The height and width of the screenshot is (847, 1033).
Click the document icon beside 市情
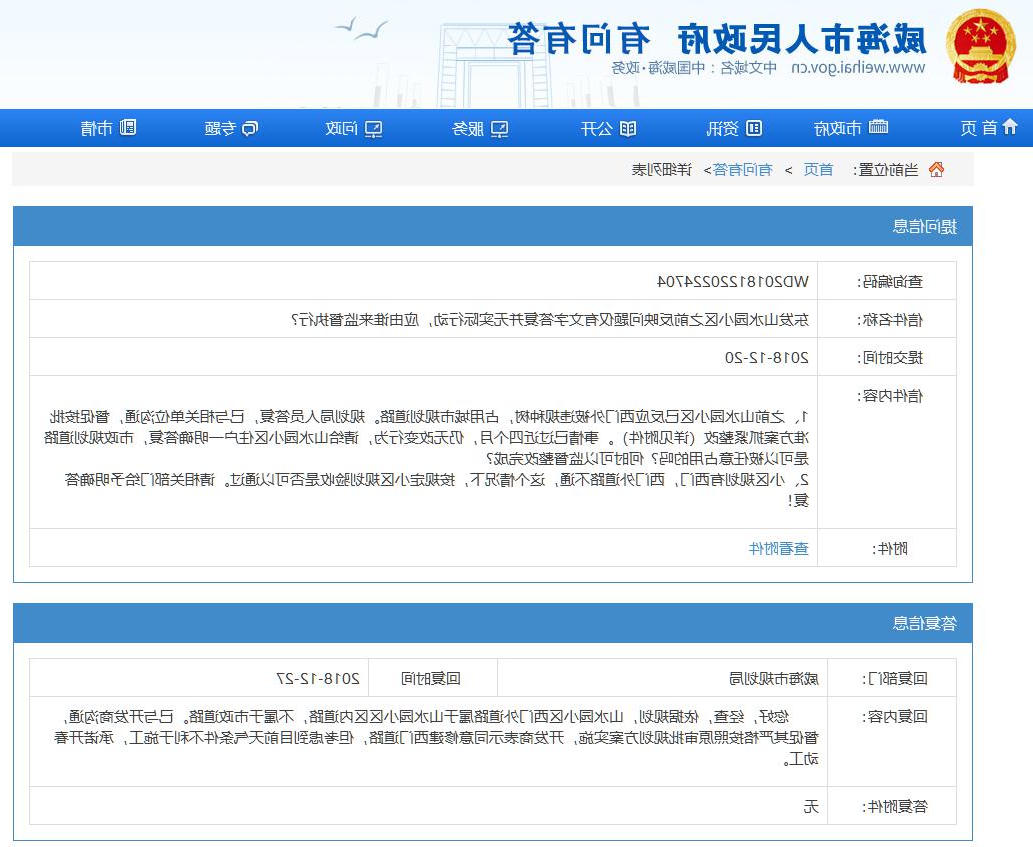coord(128,127)
